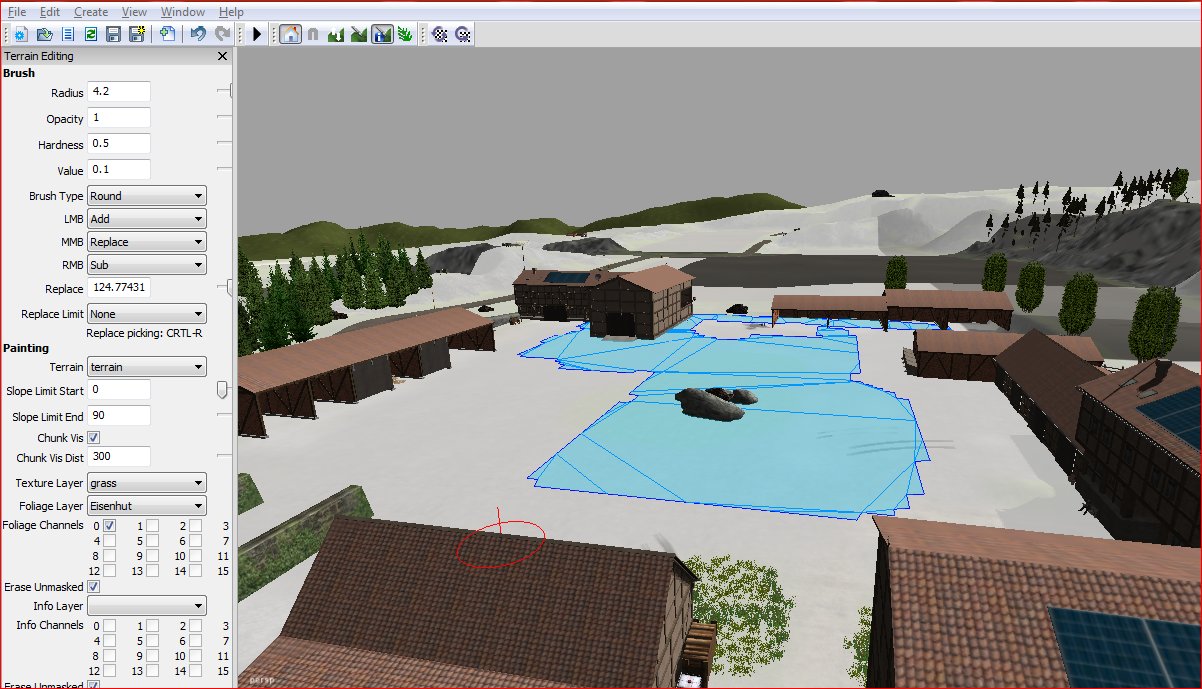Select the green terrain smooth brush icon
The height and width of the screenshot is (689, 1202).
[358, 34]
